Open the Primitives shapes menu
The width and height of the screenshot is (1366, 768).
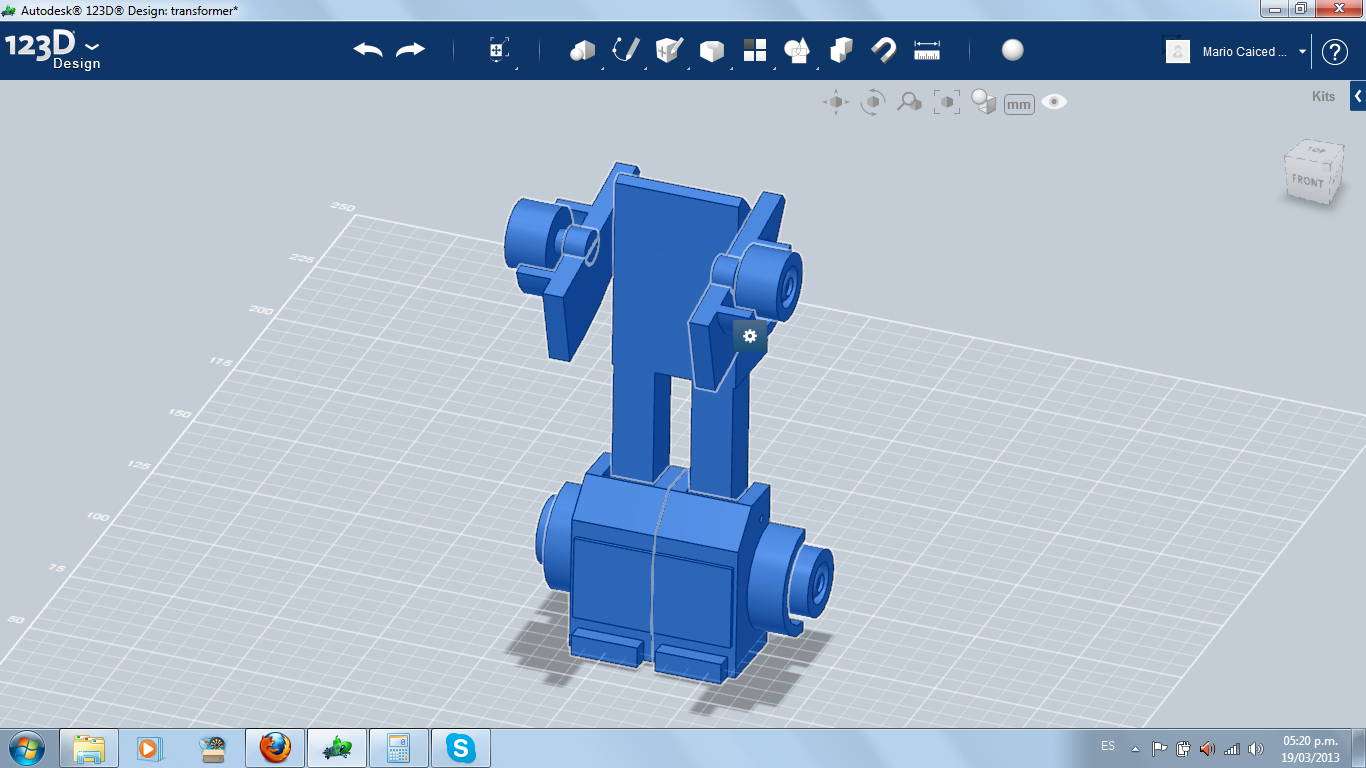tap(582, 50)
